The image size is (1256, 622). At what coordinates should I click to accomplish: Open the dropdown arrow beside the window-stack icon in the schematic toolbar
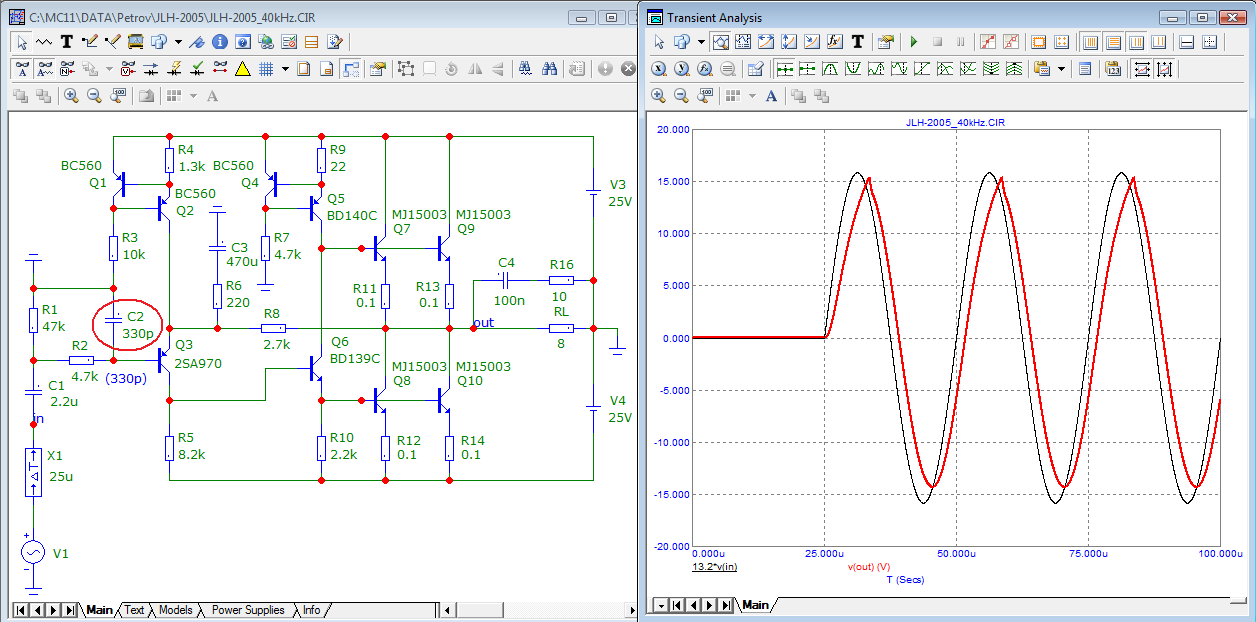(x=178, y=42)
